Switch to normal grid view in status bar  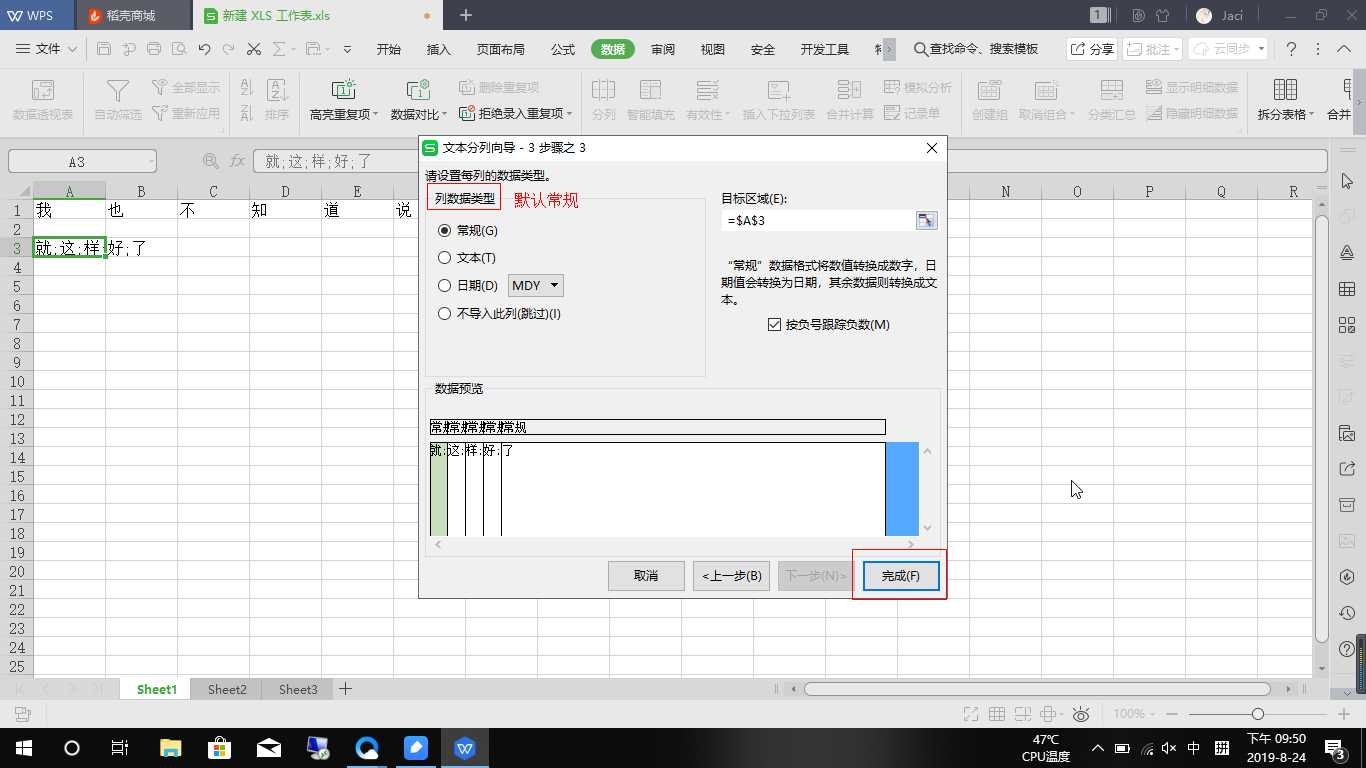(997, 714)
